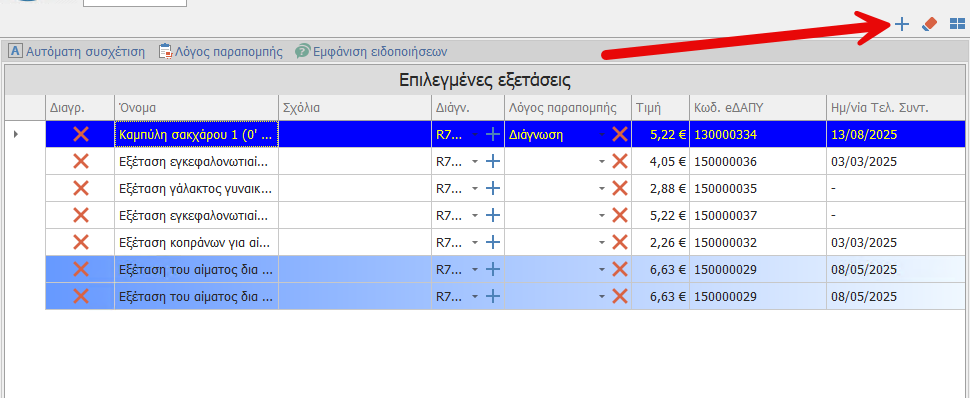The width and height of the screenshot is (970, 398).
Task: Click the Επιλεγμένες εξετάσεις panel title
Action: click(x=484, y=80)
